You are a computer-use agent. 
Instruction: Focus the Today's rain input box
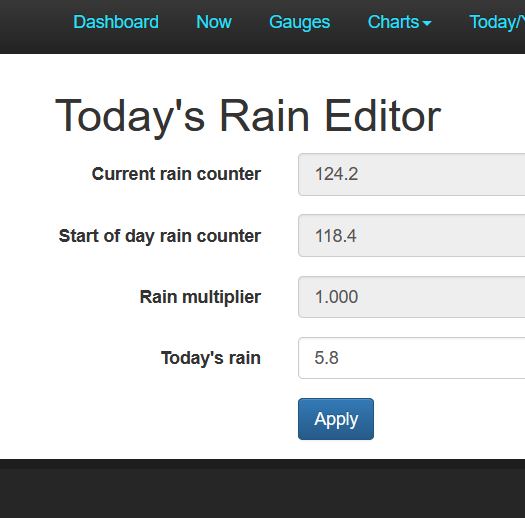pyautogui.click(x=411, y=358)
